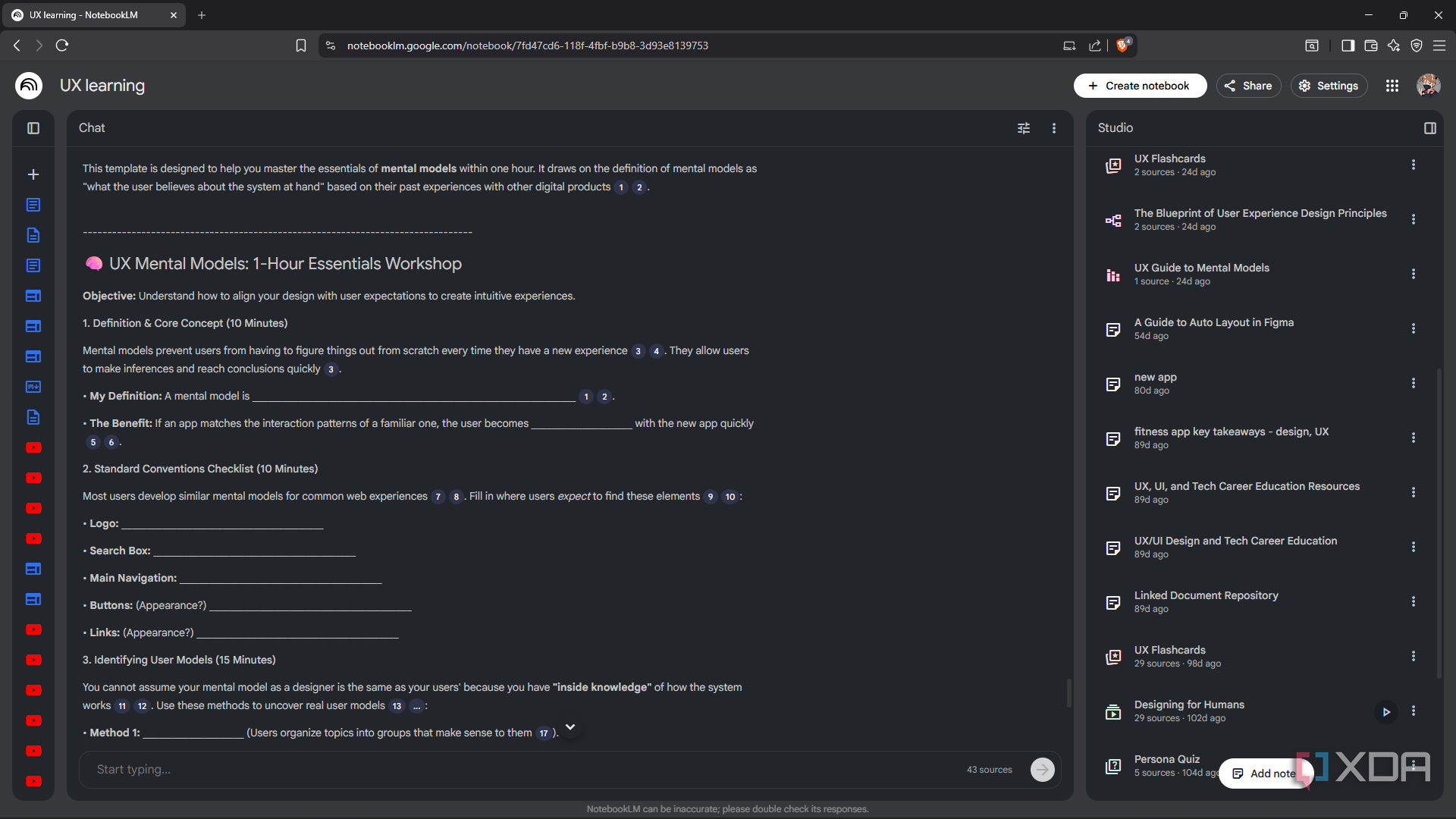Collapse the Studio panel
The image size is (1456, 819).
[x=1430, y=128]
